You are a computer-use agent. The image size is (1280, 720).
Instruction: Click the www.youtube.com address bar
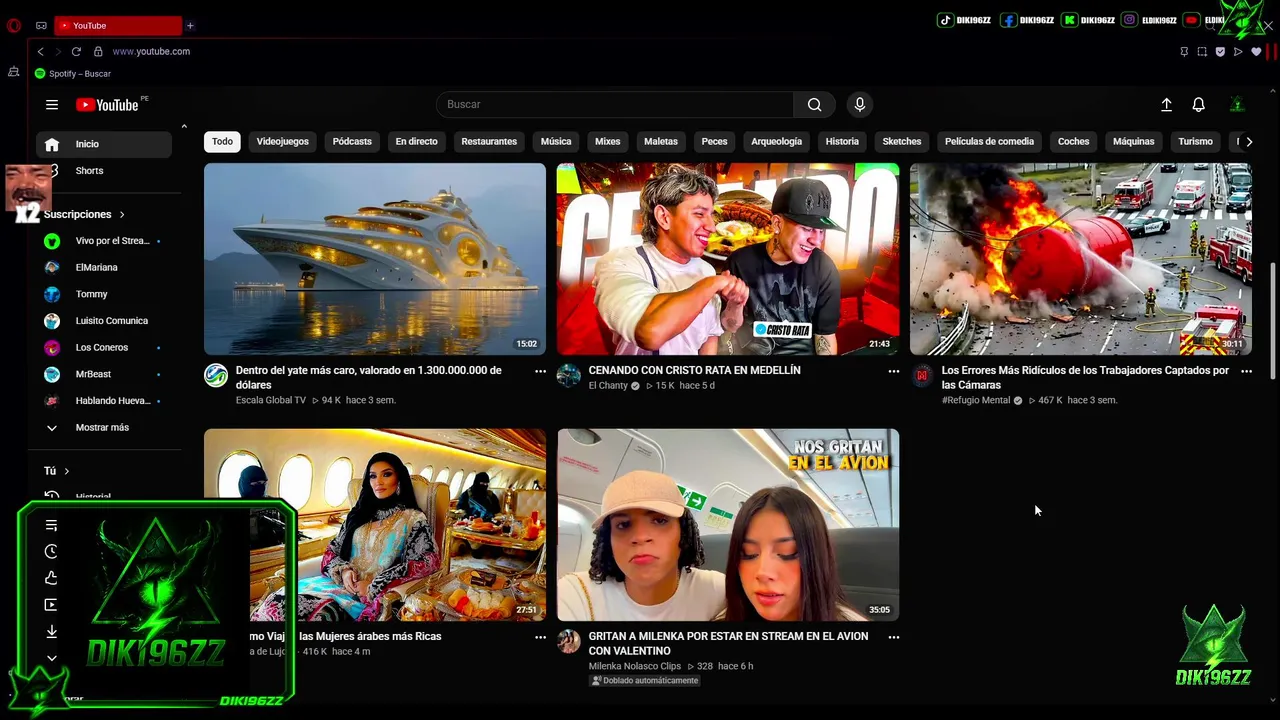click(151, 51)
